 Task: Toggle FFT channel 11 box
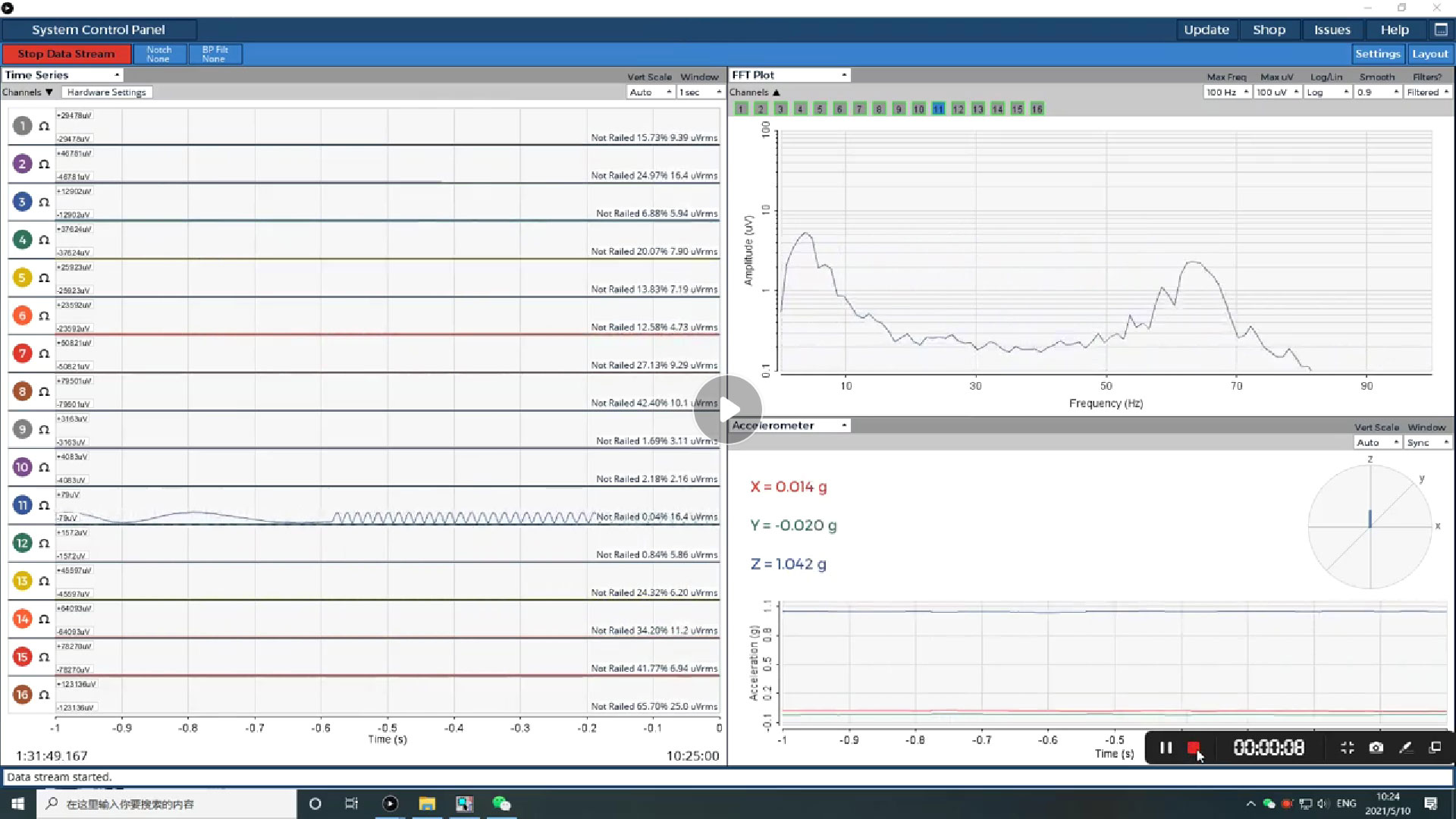point(938,109)
